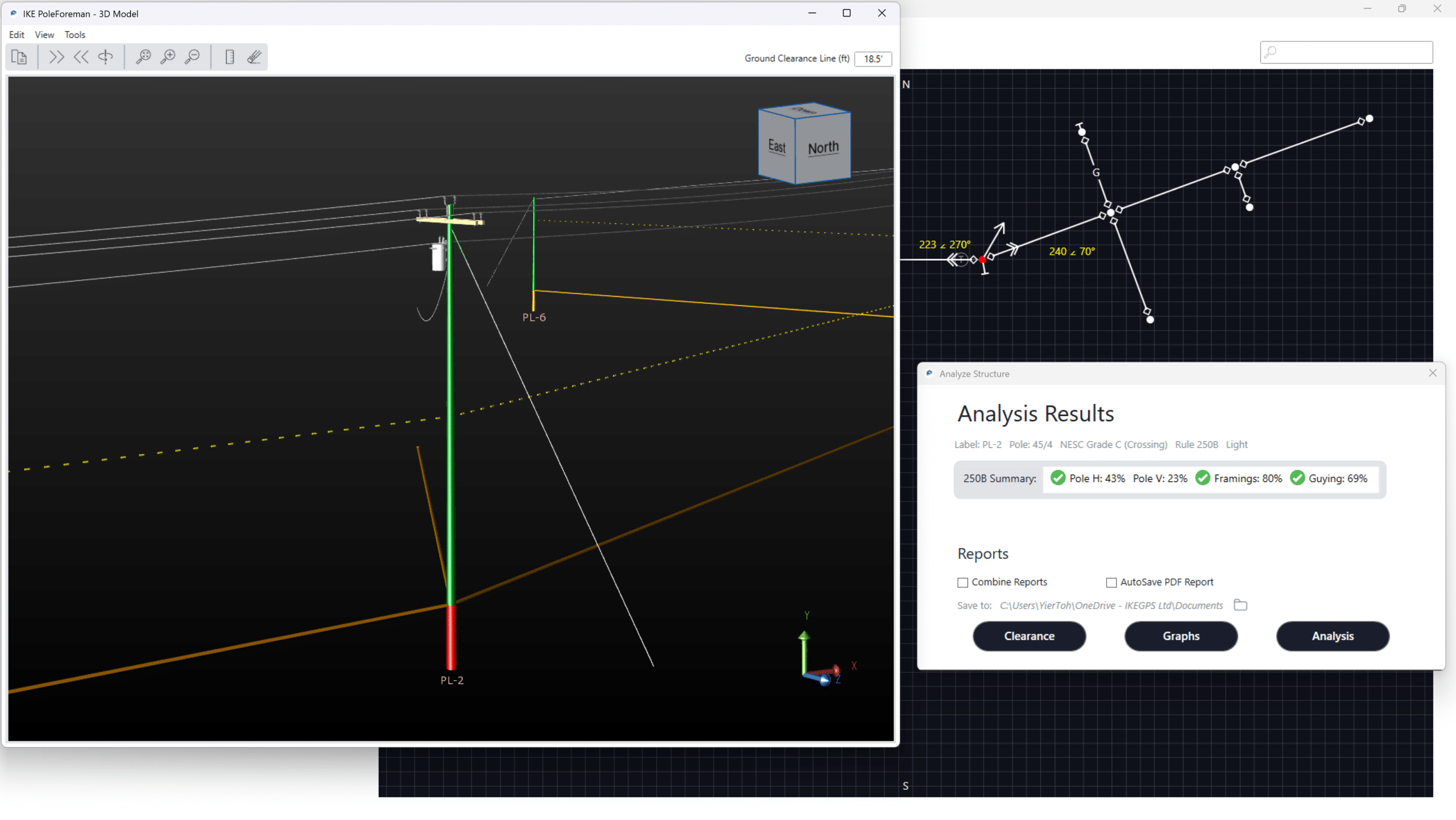Click the rotate around axis icon
The height and width of the screenshot is (820, 1456).
[106, 57]
